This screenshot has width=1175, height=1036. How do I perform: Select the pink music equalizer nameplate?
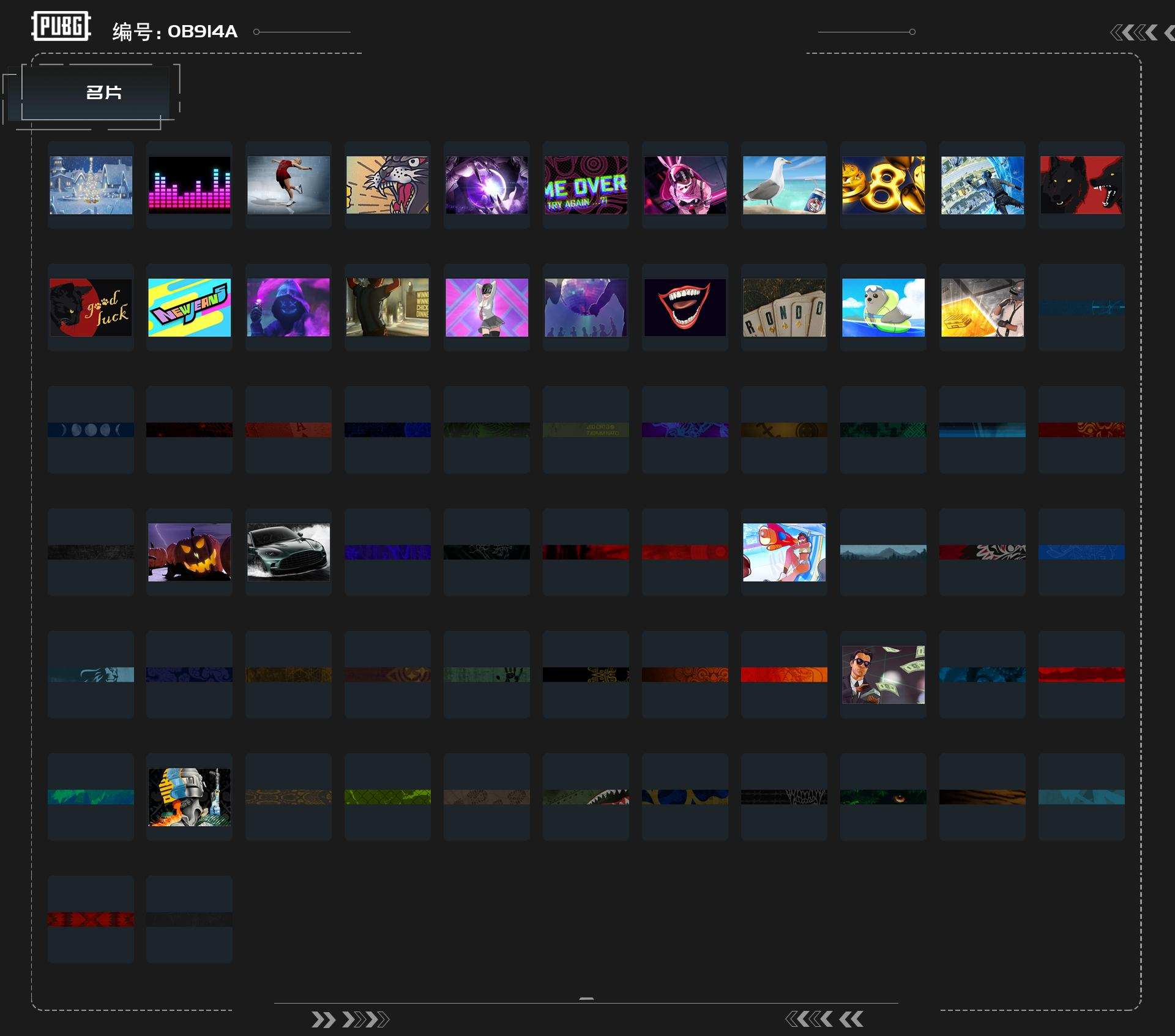(190, 185)
